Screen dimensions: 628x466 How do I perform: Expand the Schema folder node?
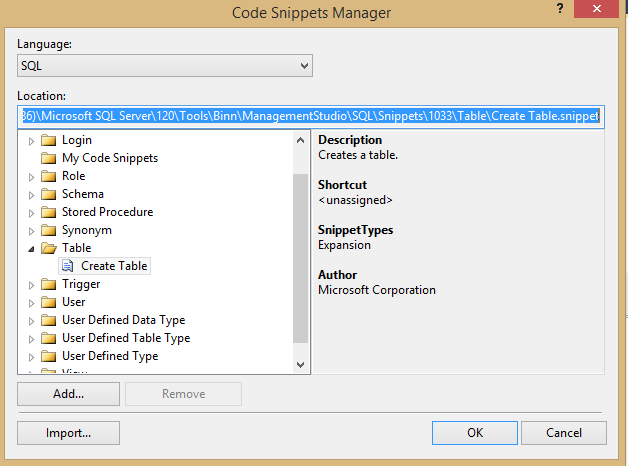[x=31, y=195]
